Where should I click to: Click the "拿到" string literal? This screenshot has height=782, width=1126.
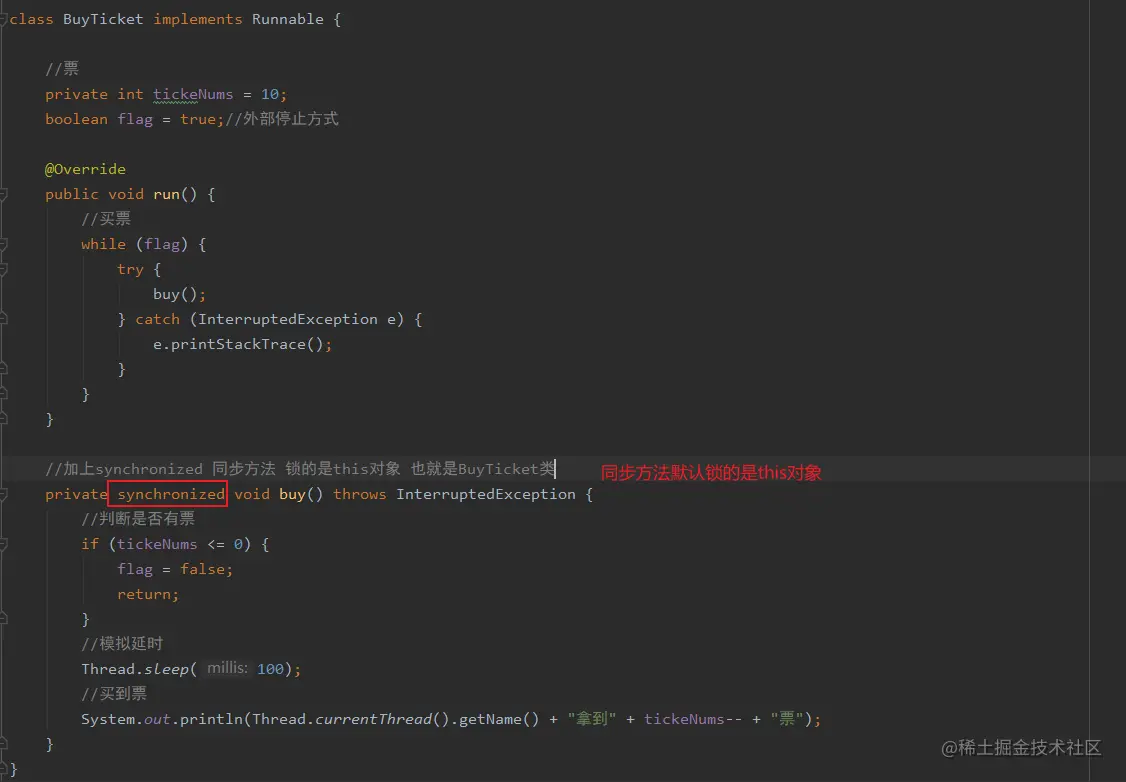point(592,719)
